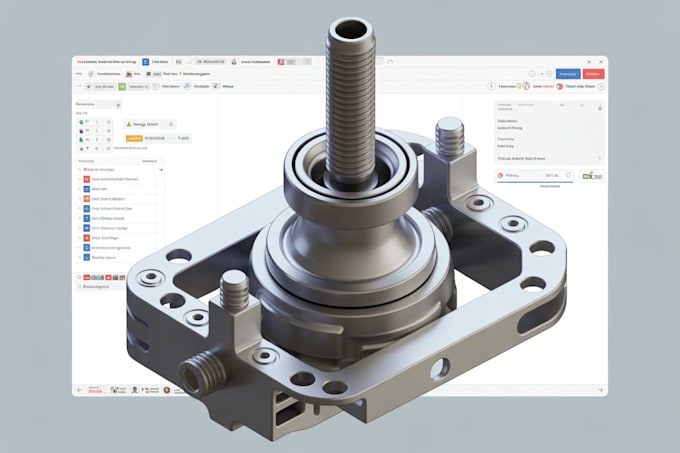Click the green square icon in the lower toolbar

(122, 87)
